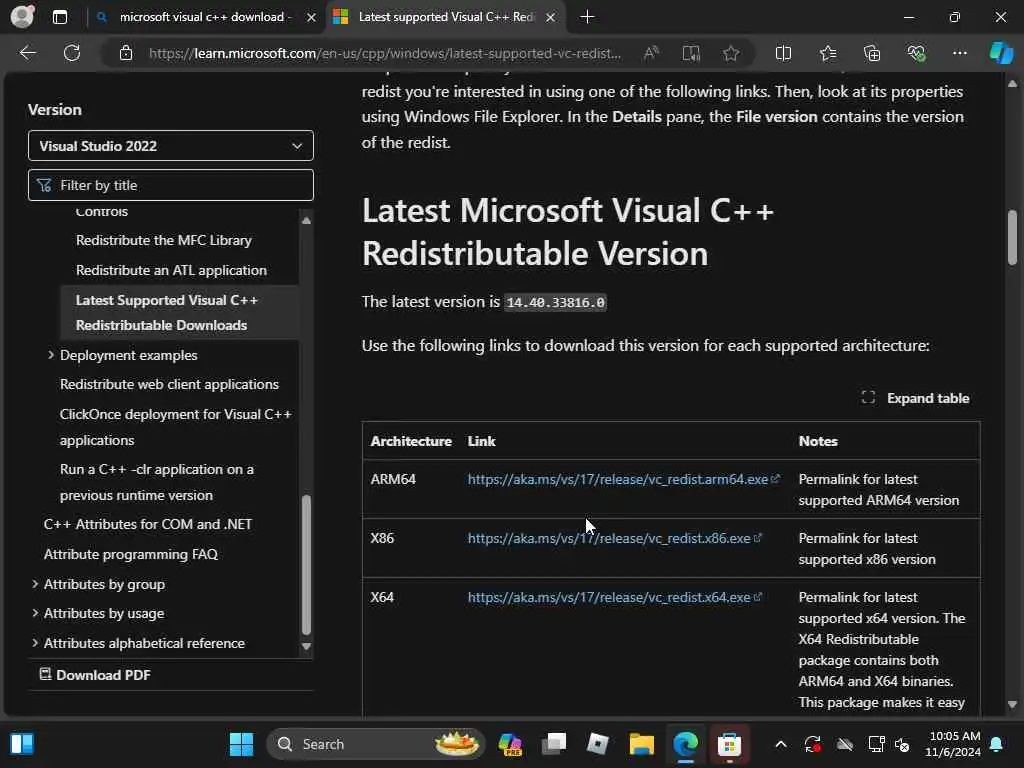Click the main page scrollbar thumb
The height and width of the screenshot is (768, 1024).
(x=1012, y=237)
